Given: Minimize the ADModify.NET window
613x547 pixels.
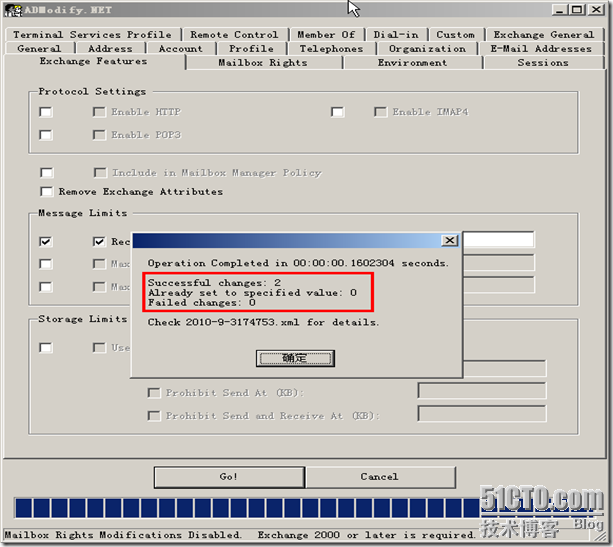Looking at the screenshot, I should 559,10.
